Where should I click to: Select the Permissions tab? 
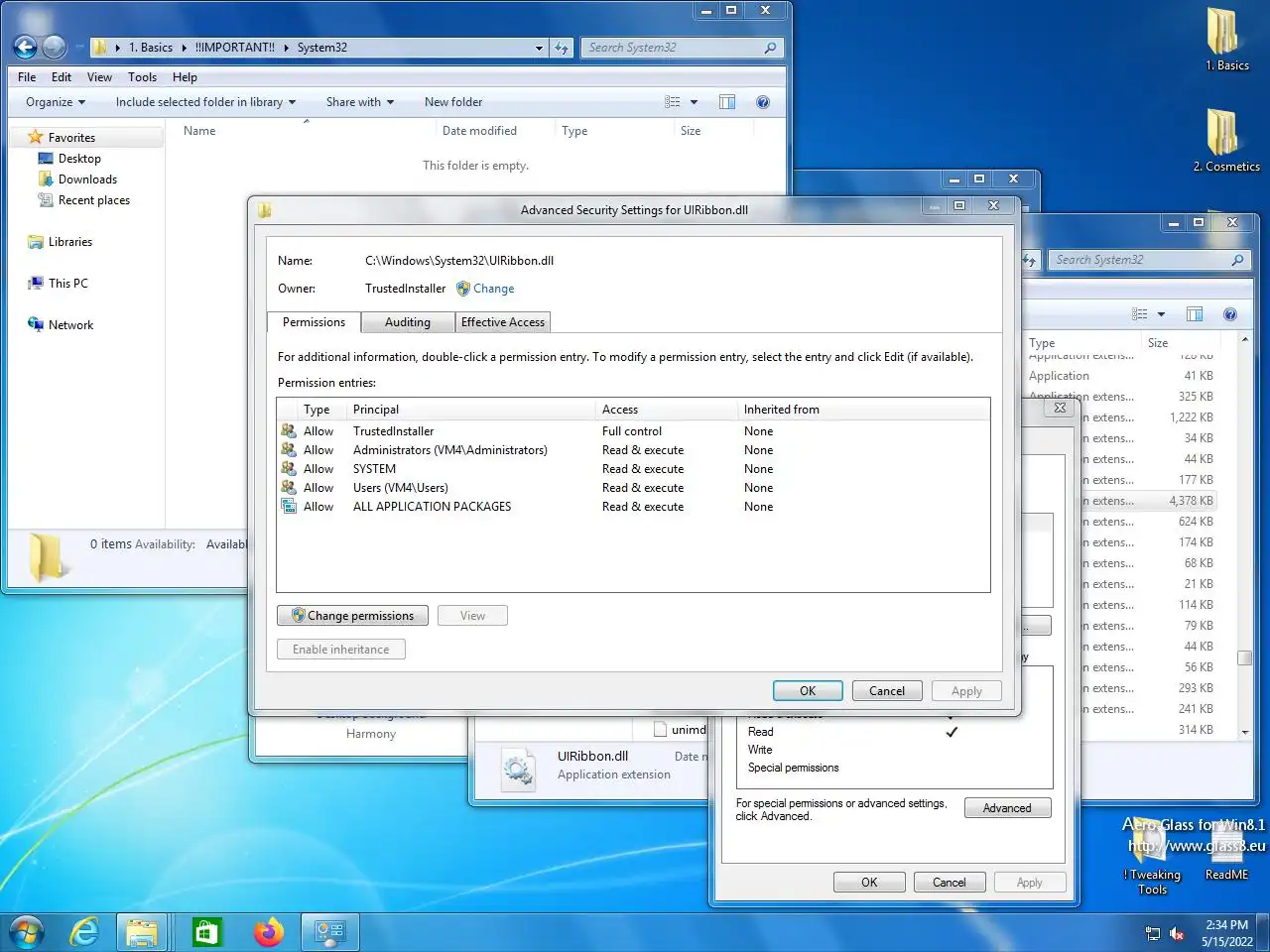point(314,322)
